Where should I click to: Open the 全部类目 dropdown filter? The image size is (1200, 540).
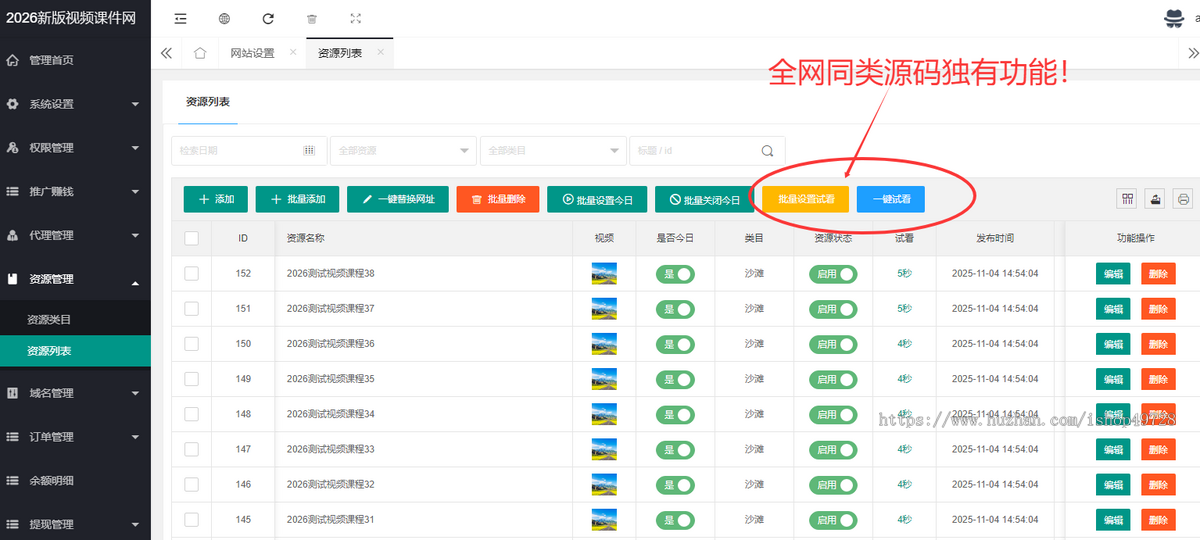(x=553, y=151)
